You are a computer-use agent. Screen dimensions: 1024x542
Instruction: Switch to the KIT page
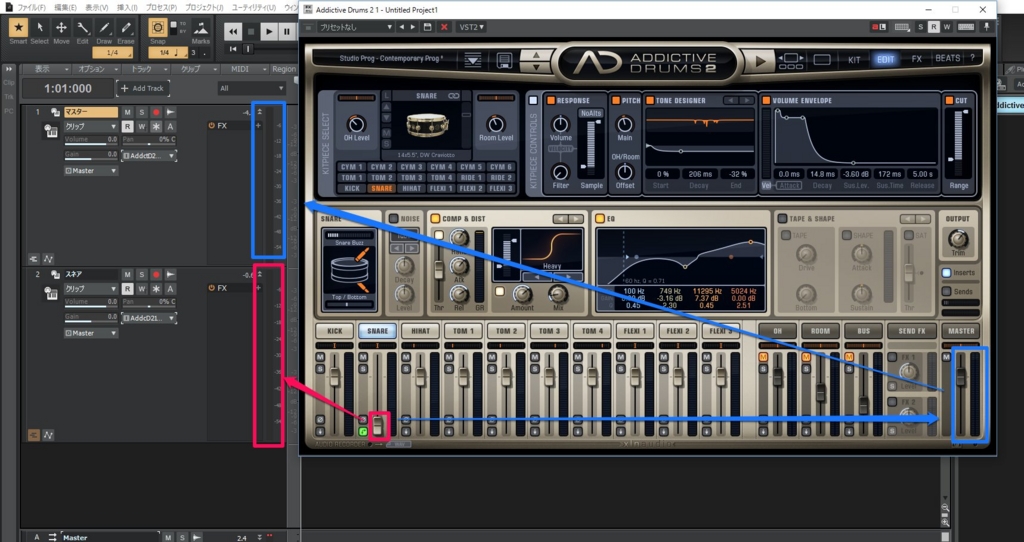854,59
